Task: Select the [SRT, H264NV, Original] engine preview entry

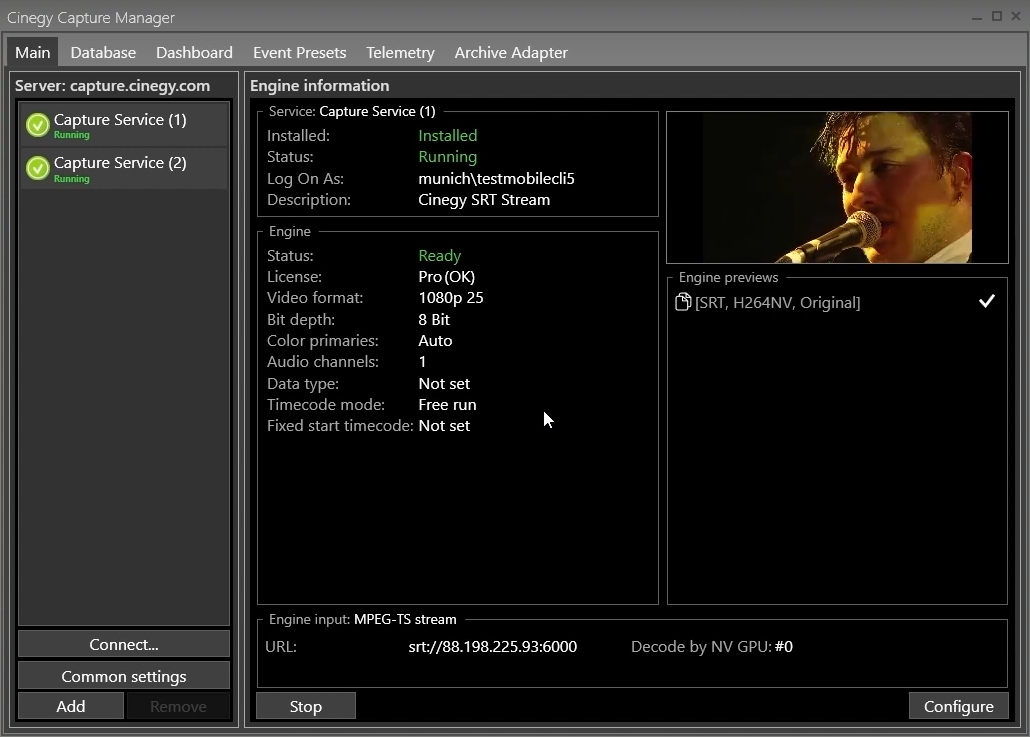Action: (837, 302)
